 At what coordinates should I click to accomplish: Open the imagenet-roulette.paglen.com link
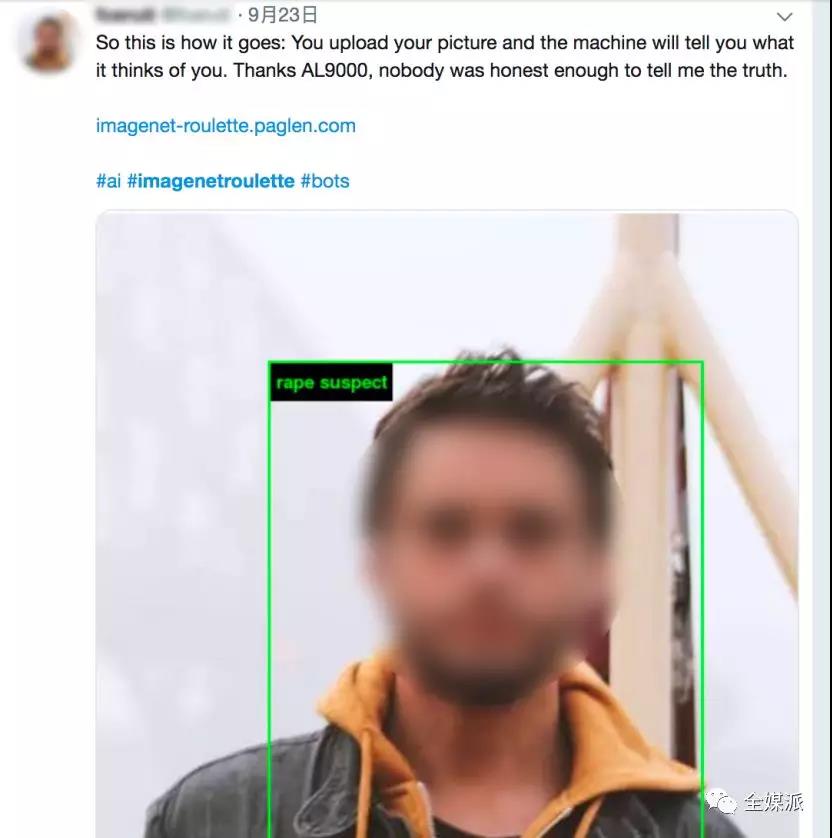pos(226,126)
